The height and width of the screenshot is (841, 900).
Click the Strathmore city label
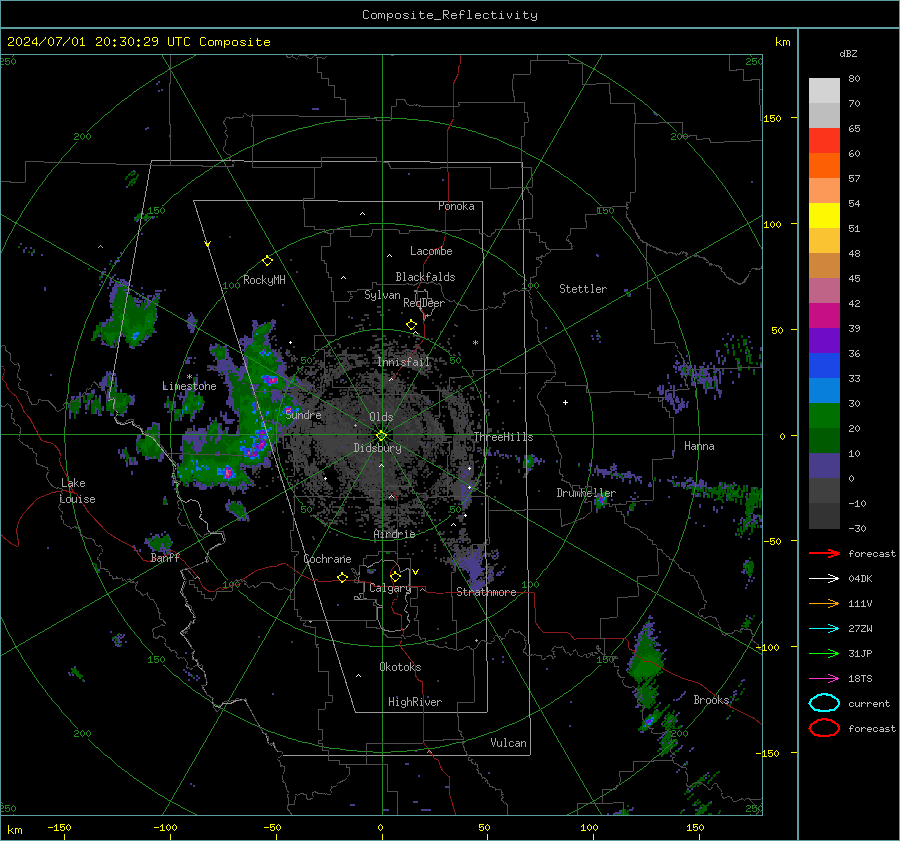tap(486, 592)
